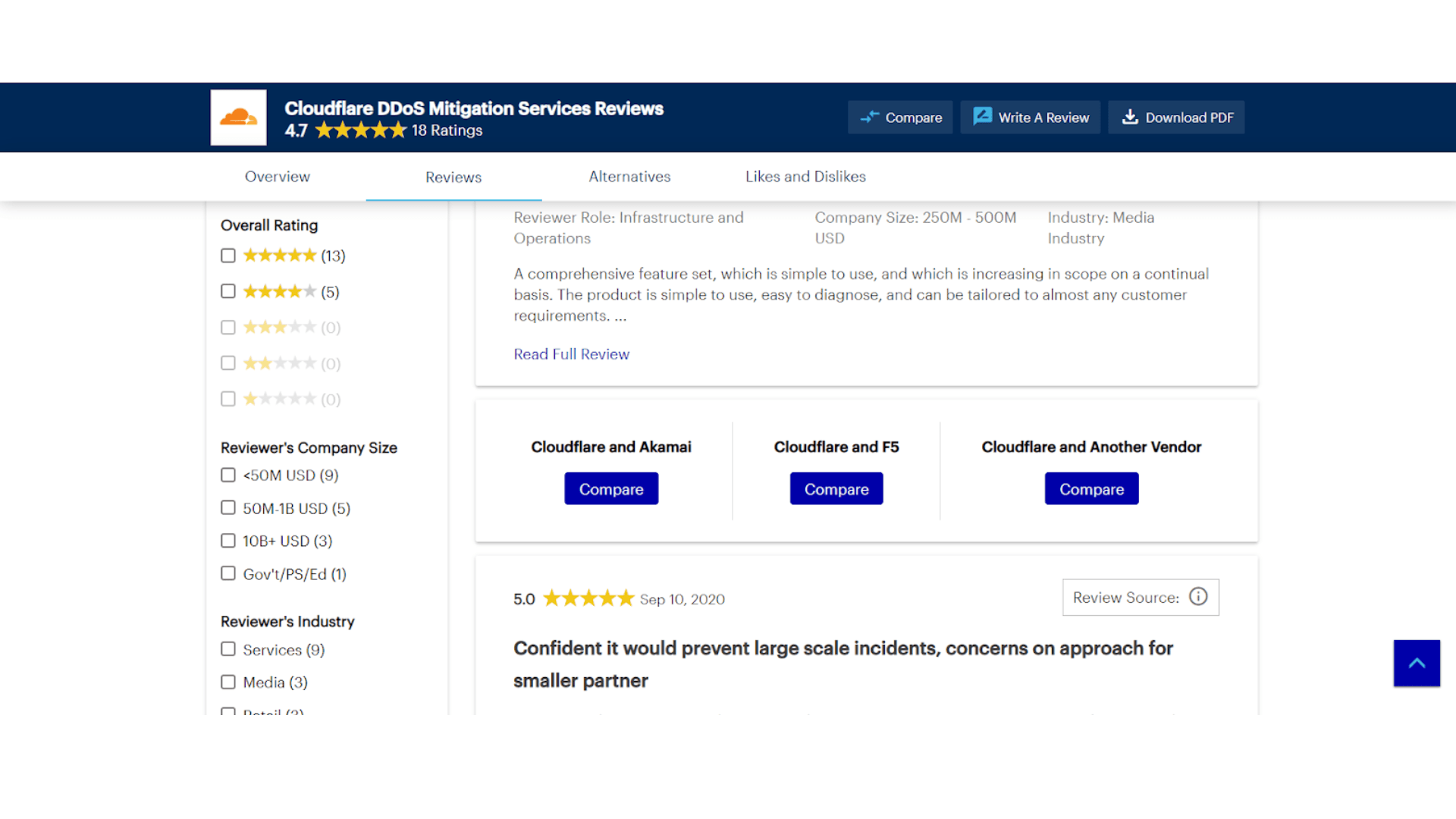Enable the <50M USD company size filter
This screenshot has width=1456, height=819.
[x=228, y=475]
